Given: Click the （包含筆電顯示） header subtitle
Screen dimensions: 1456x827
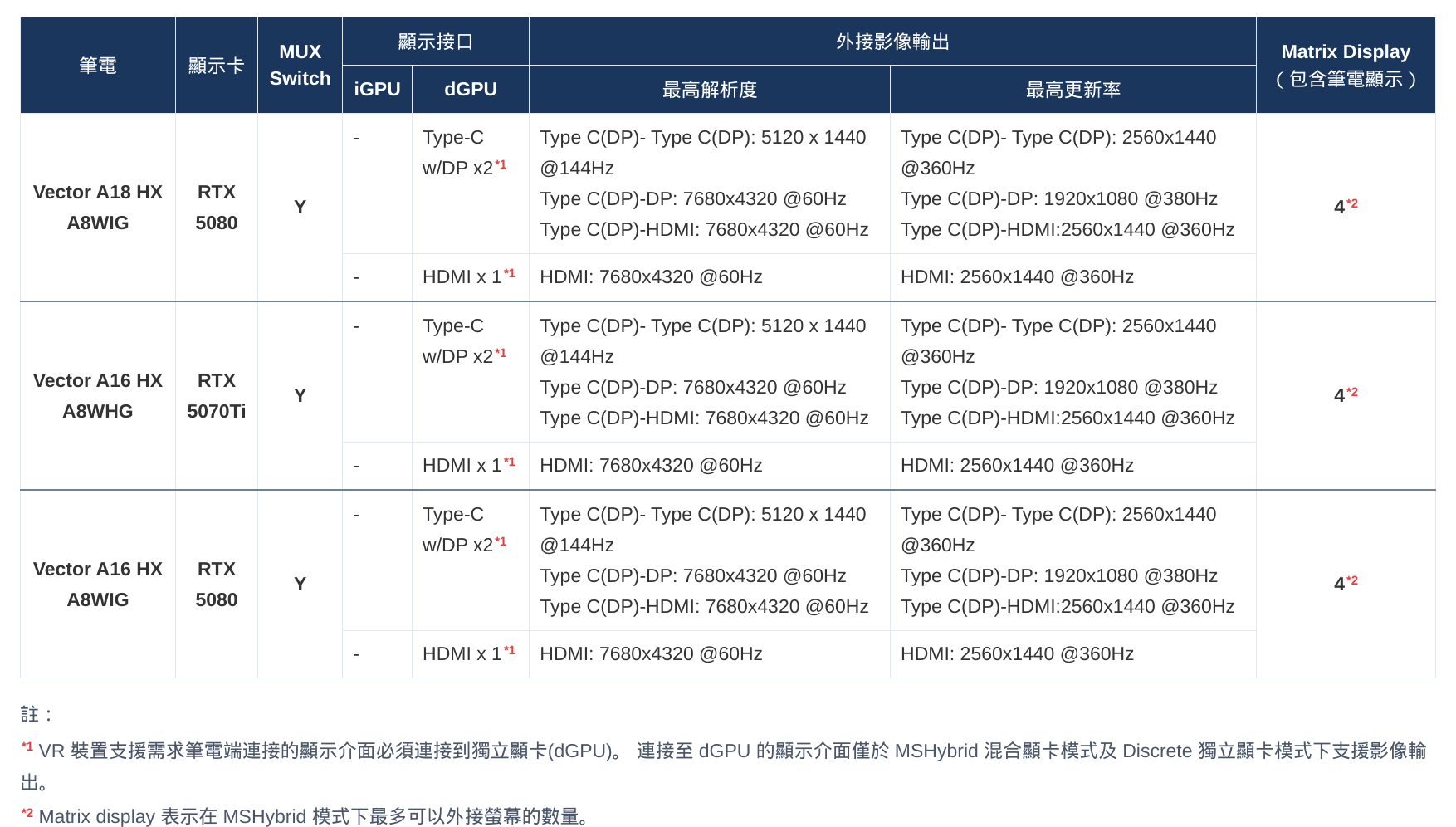Looking at the screenshot, I should click(1346, 80).
